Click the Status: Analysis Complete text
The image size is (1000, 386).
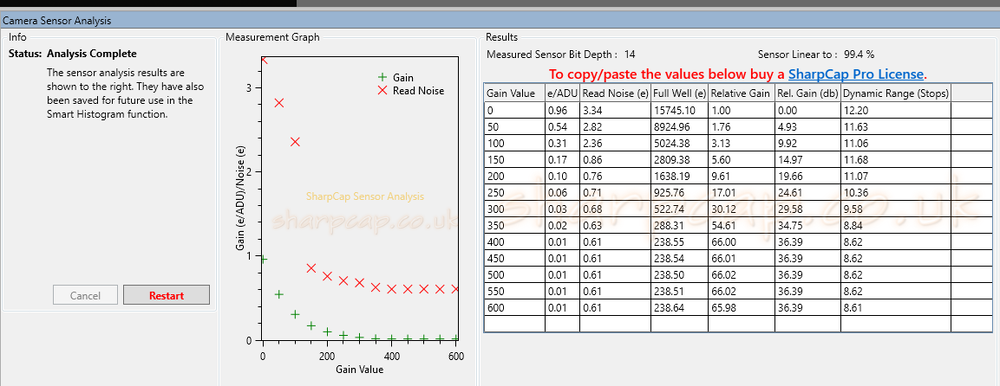[73, 54]
